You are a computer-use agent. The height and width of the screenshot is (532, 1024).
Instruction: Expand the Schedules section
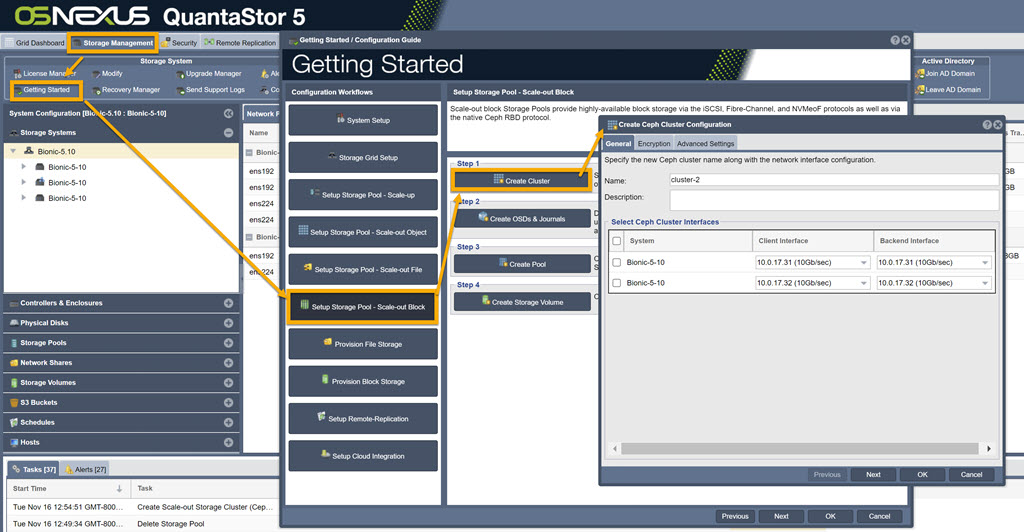(229, 422)
